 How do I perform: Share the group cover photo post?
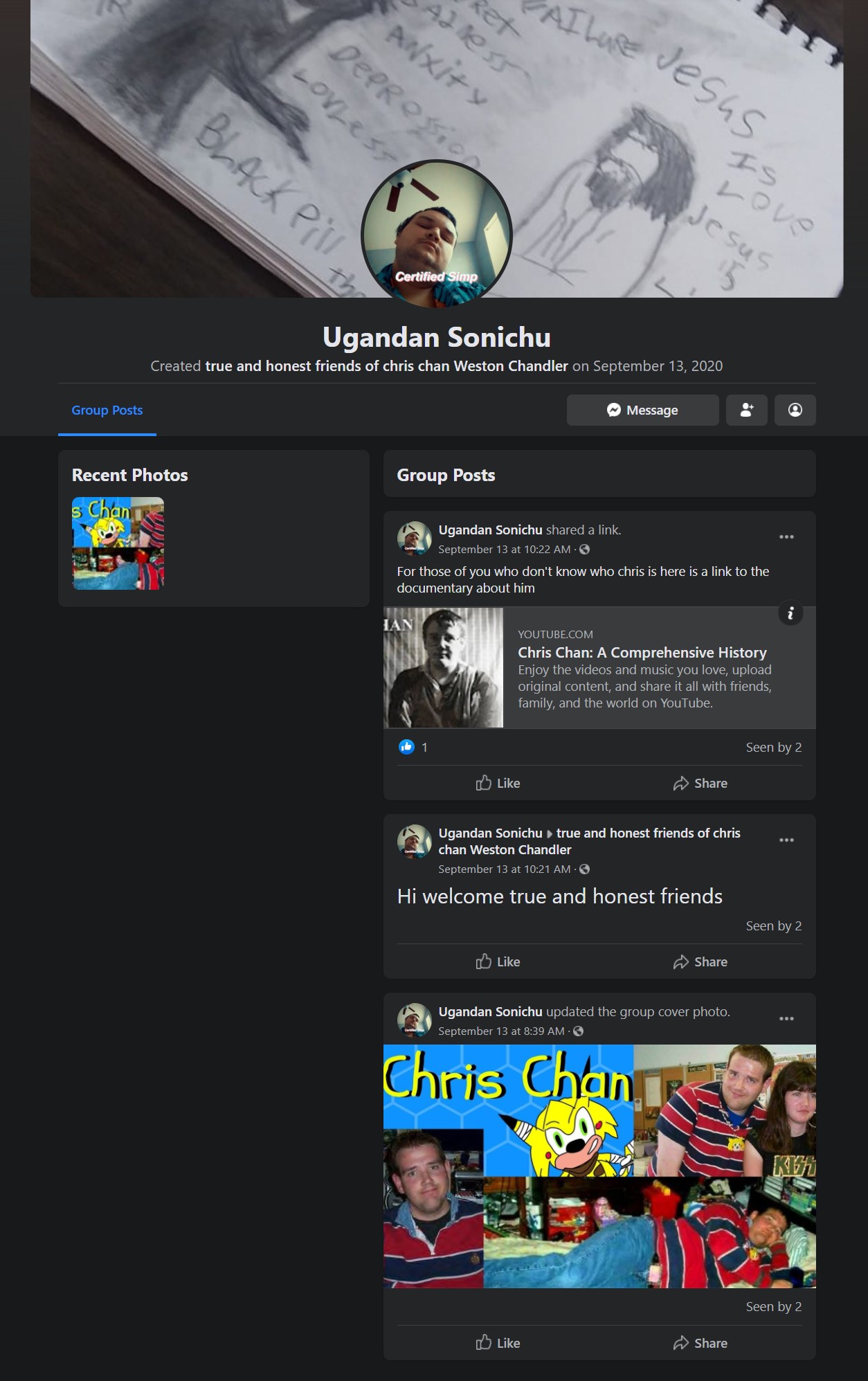click(x=700, y=1343)
